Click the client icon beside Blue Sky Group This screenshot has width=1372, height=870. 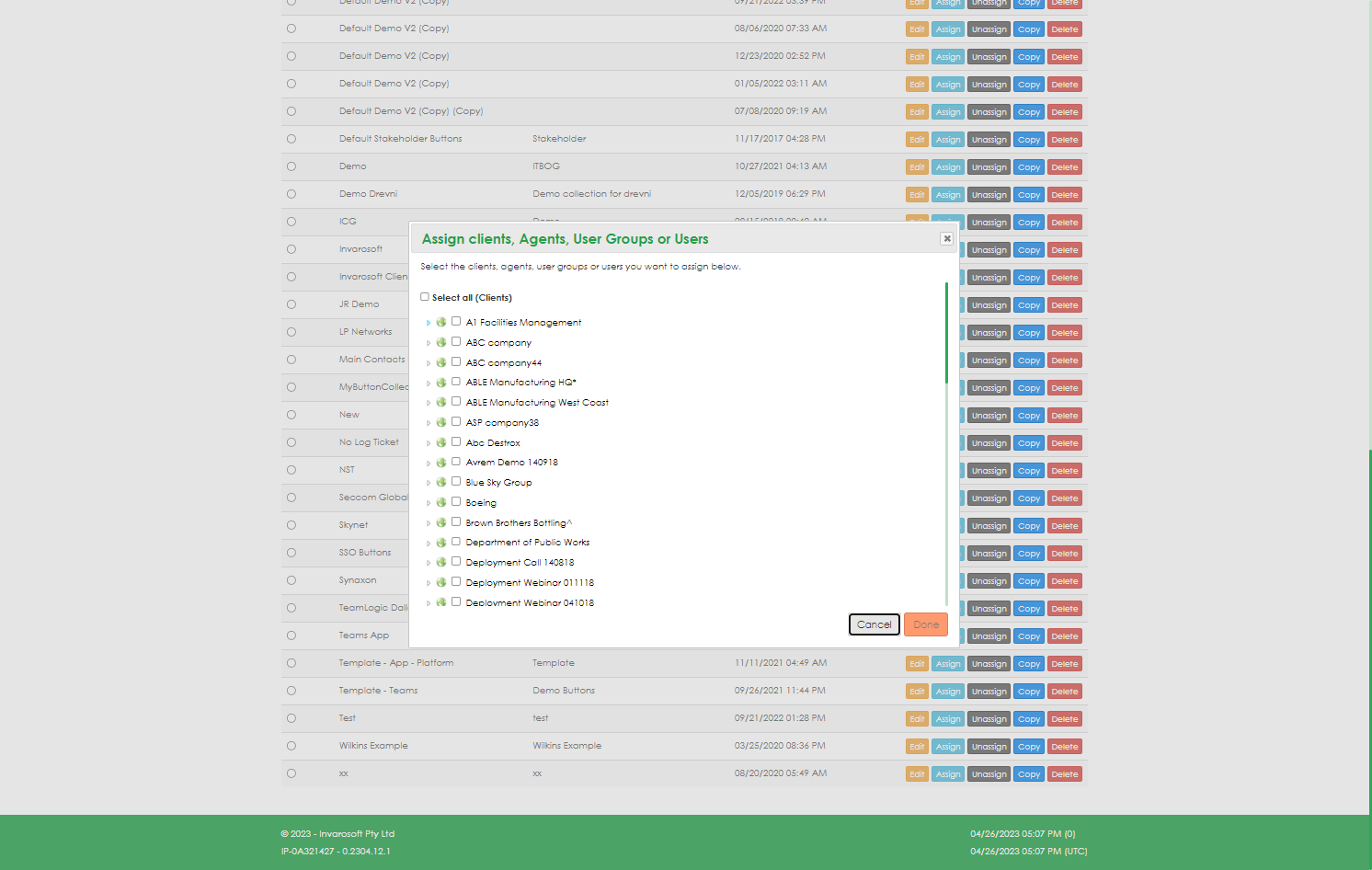(x=441, y=482)
